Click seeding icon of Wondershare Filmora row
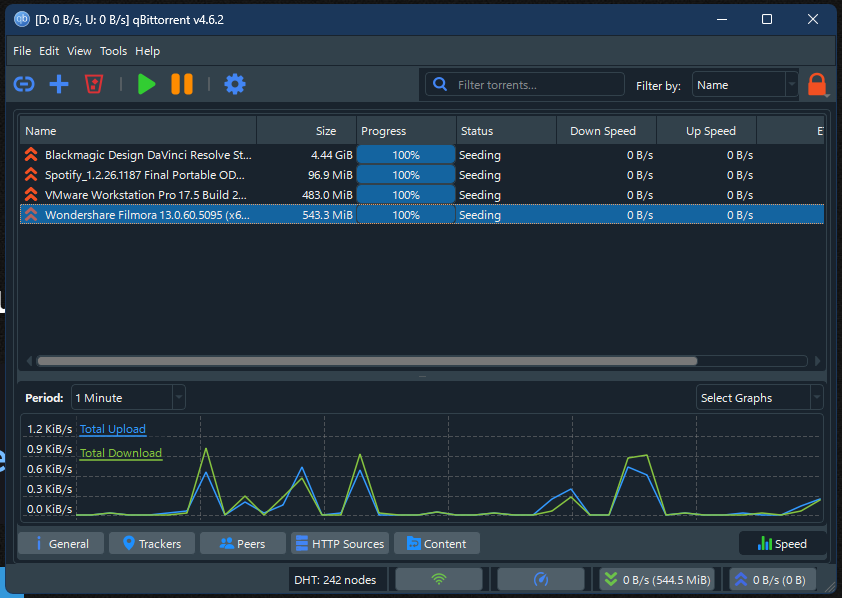 coord(31,214)
